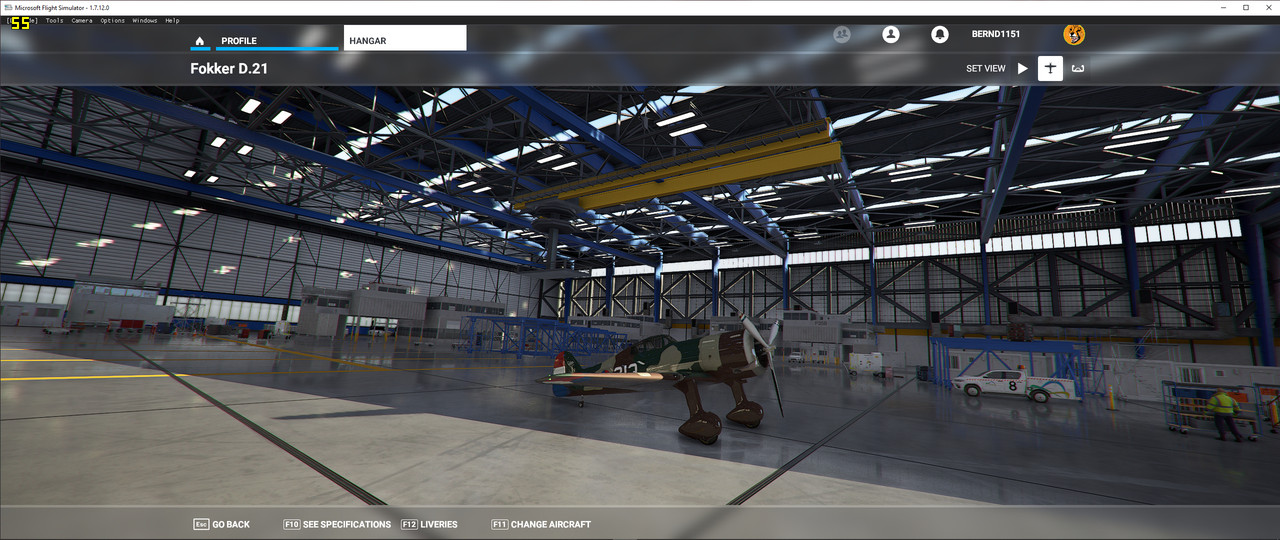The height and width of the screenshot is (540, 1280).
Task: Open the Help menu
Action: [172, 20]
